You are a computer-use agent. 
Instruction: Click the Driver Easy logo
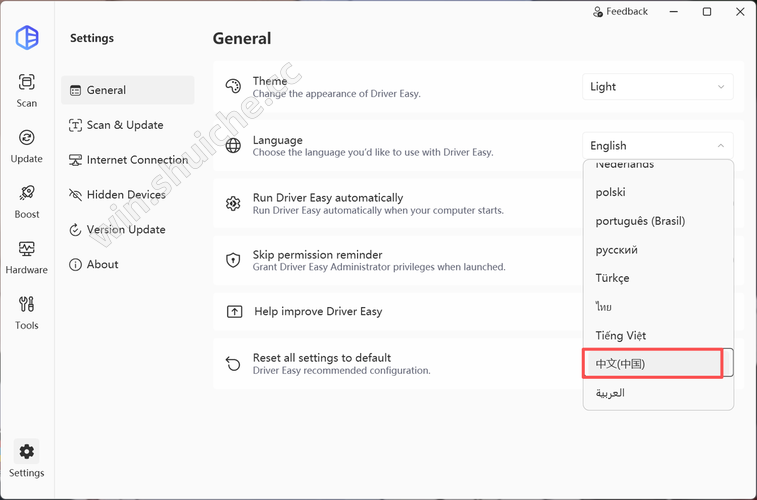[27, 38]
